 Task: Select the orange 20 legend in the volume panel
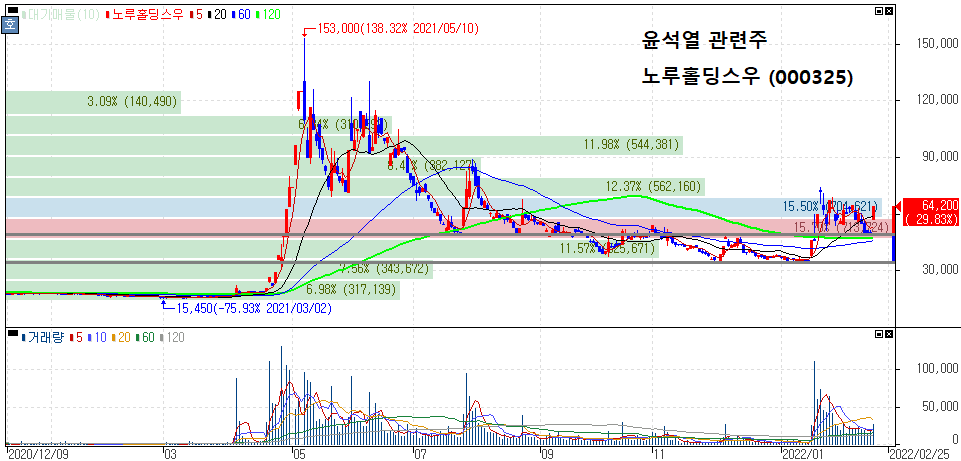click(x=121, y=337)
